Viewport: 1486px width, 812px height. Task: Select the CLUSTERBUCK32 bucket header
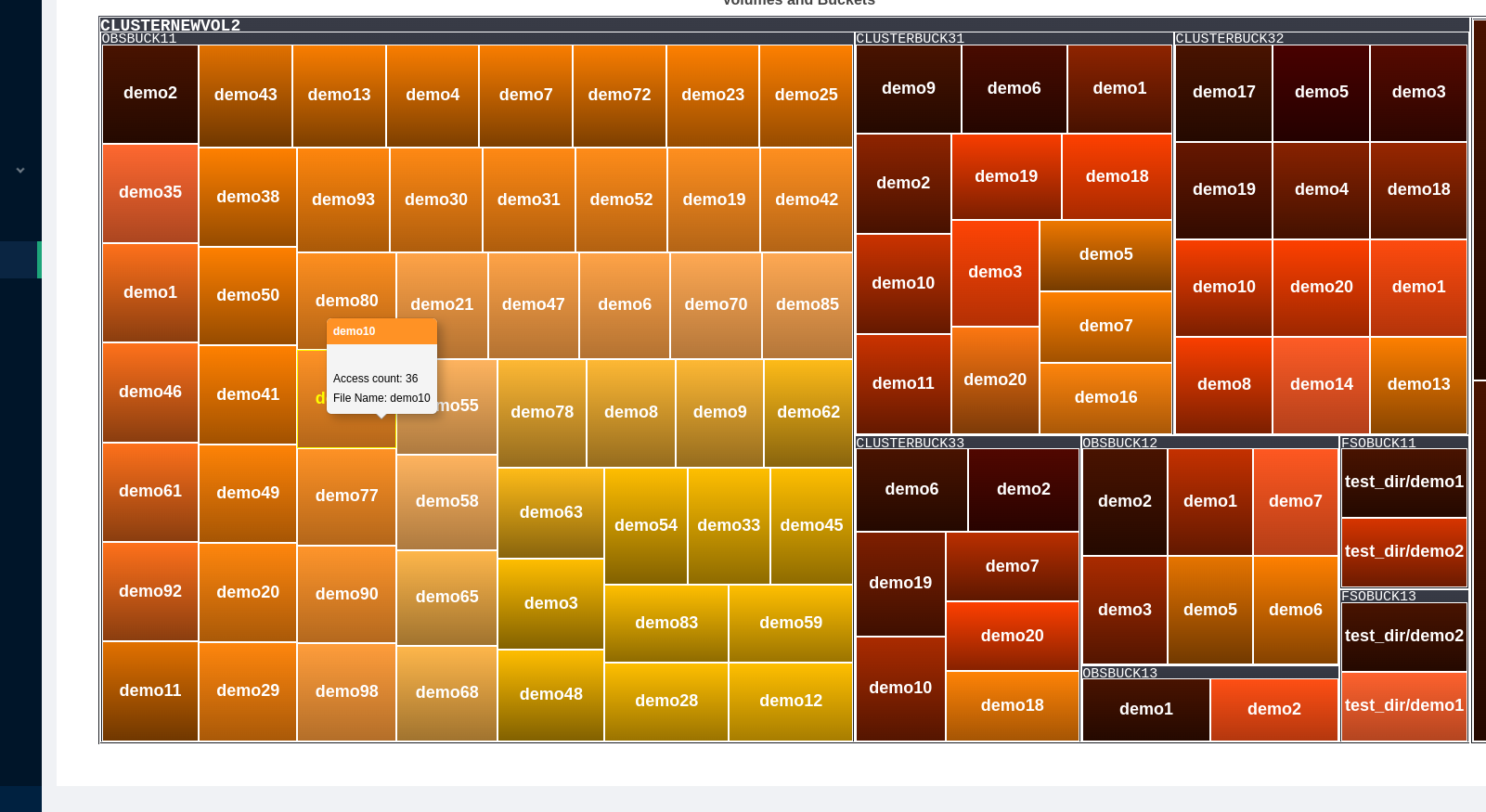1229,39
